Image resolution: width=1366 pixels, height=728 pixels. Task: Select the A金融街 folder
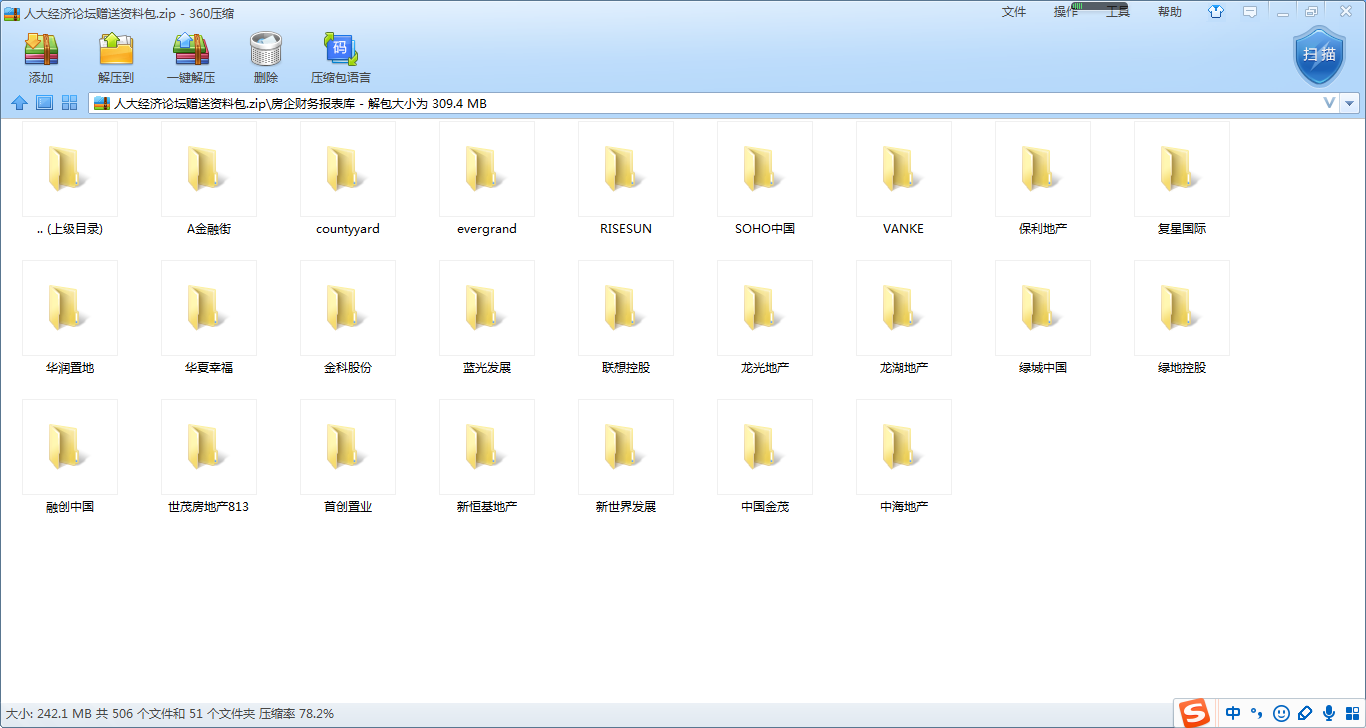tap(208, 179)
